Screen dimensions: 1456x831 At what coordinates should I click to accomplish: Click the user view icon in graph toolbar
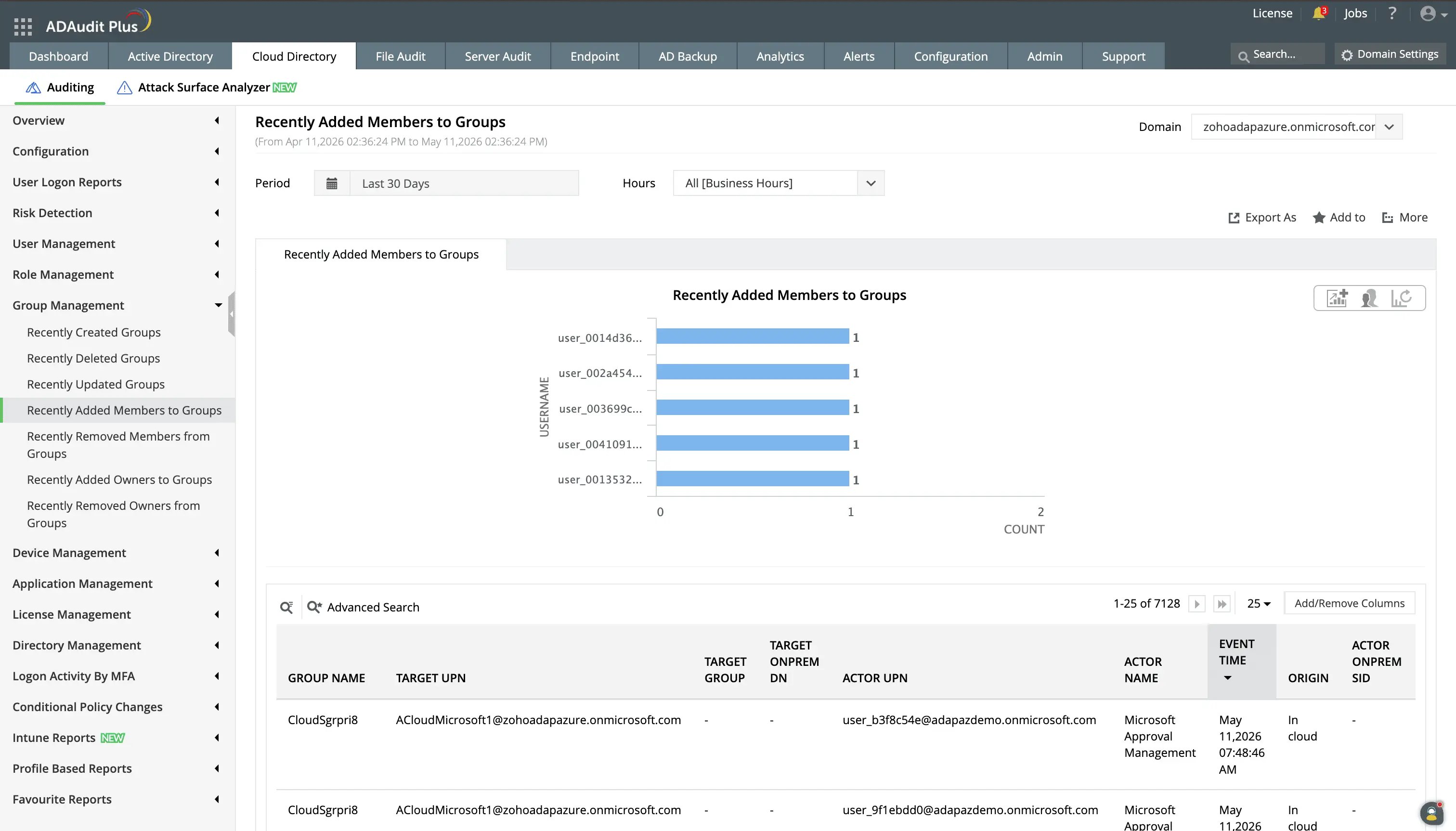1369,298
